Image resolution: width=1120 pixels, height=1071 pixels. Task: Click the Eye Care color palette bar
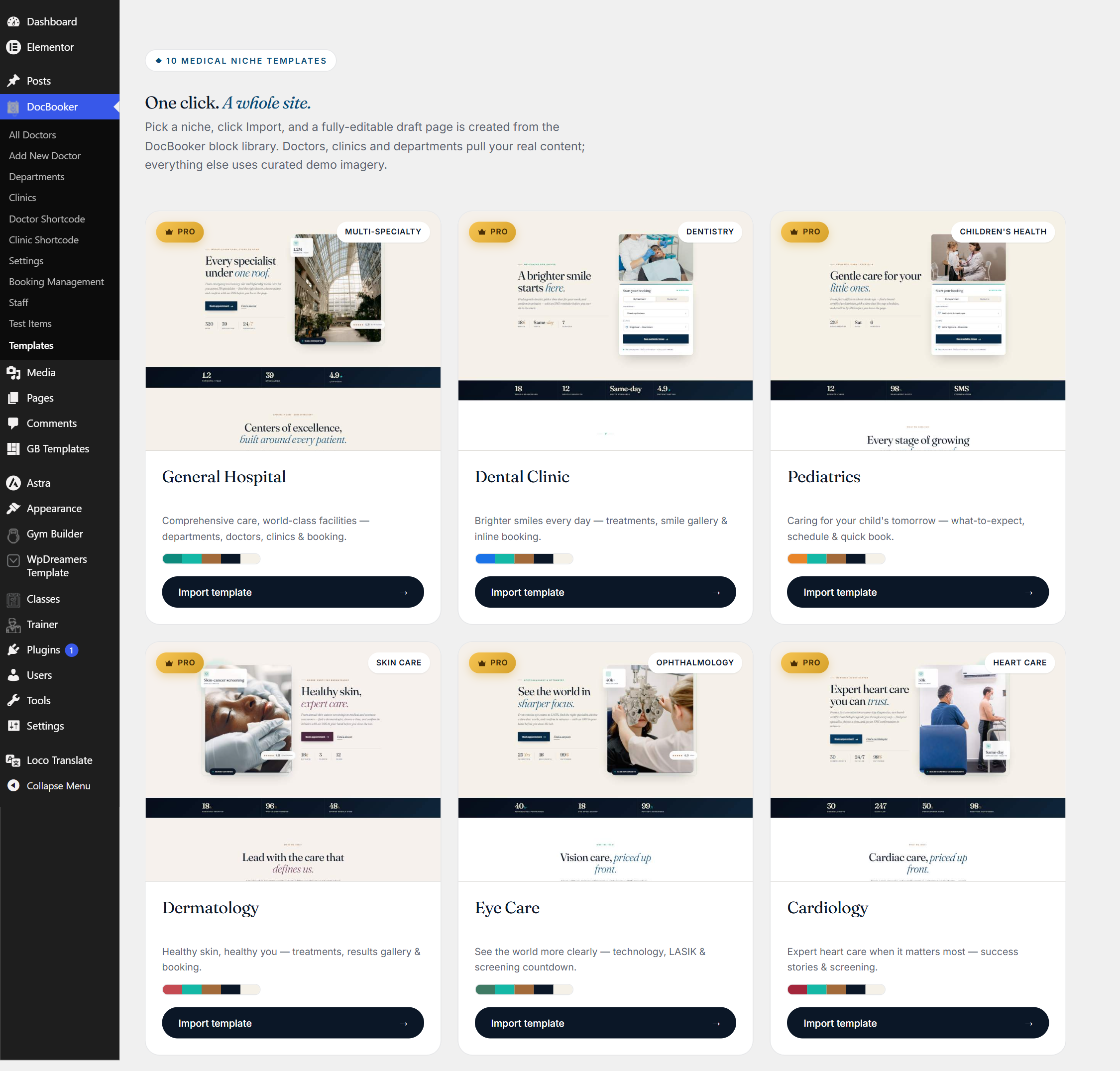click(x=524, y=990)
